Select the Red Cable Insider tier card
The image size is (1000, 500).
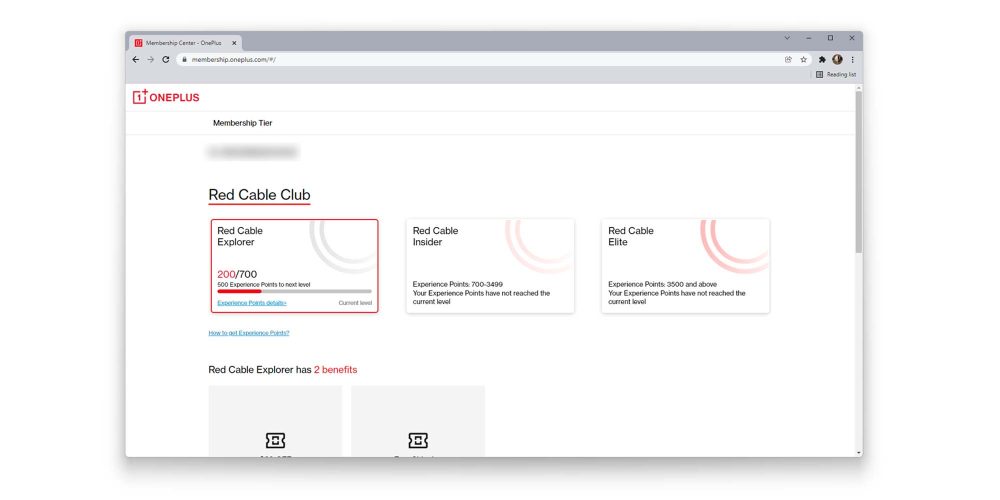pos(490,266)
